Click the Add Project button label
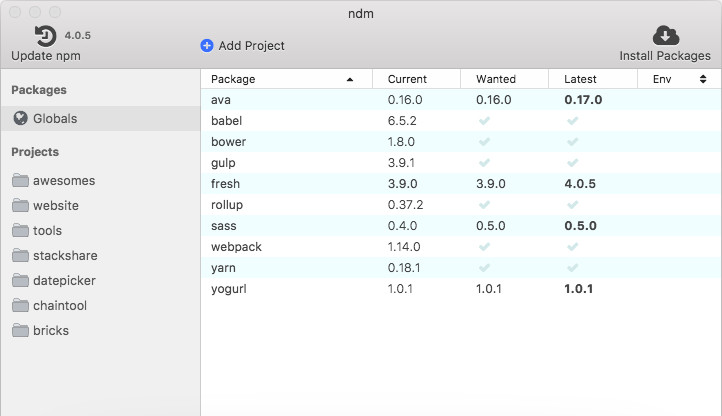Screen dimensions: 722x416 click(252, 45)
